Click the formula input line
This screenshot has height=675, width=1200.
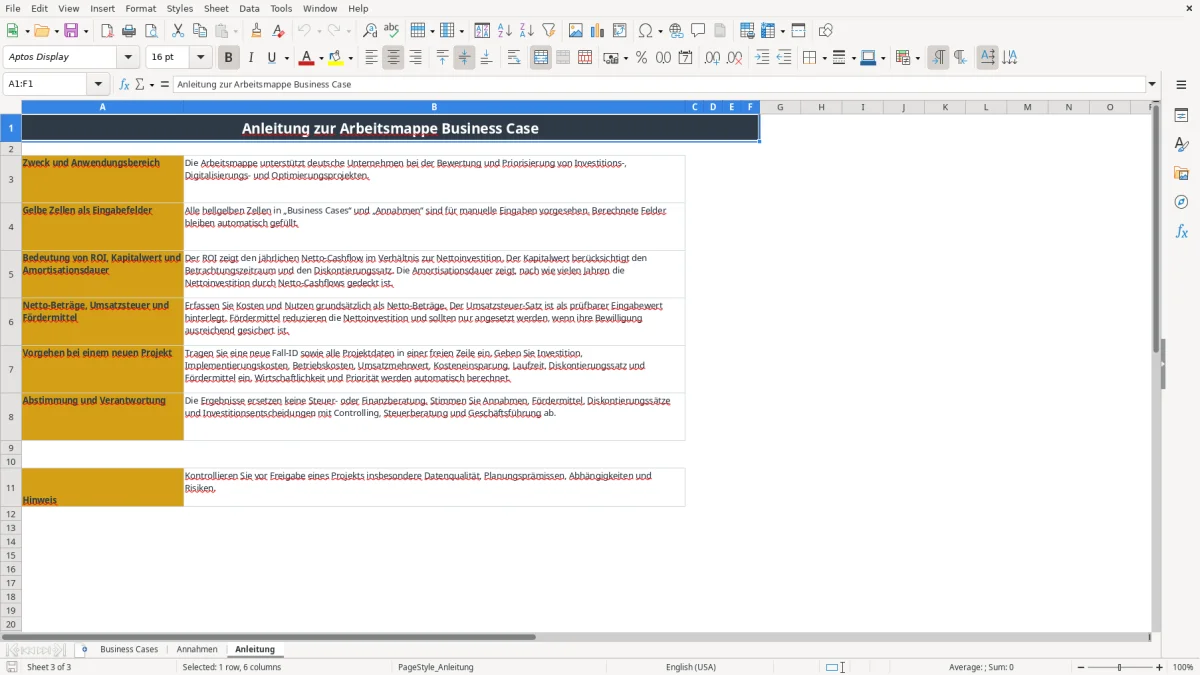659,84
